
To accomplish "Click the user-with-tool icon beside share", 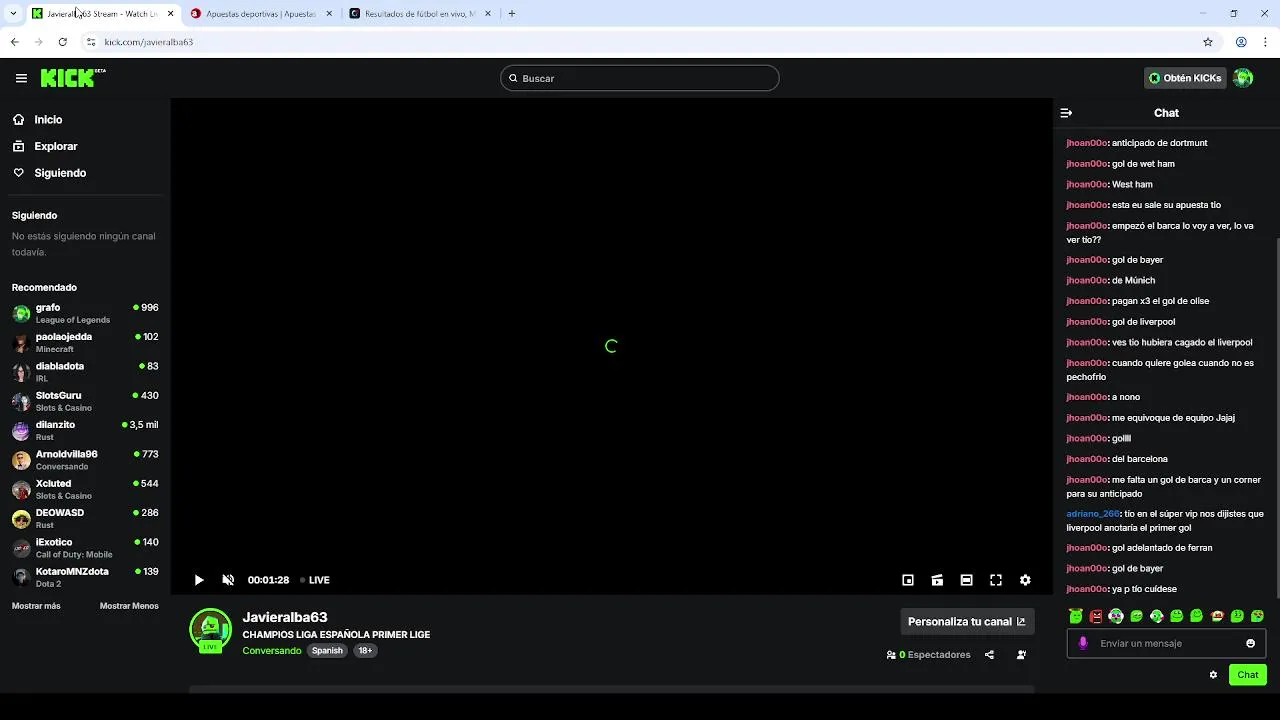I will [x=1021, y=655].
